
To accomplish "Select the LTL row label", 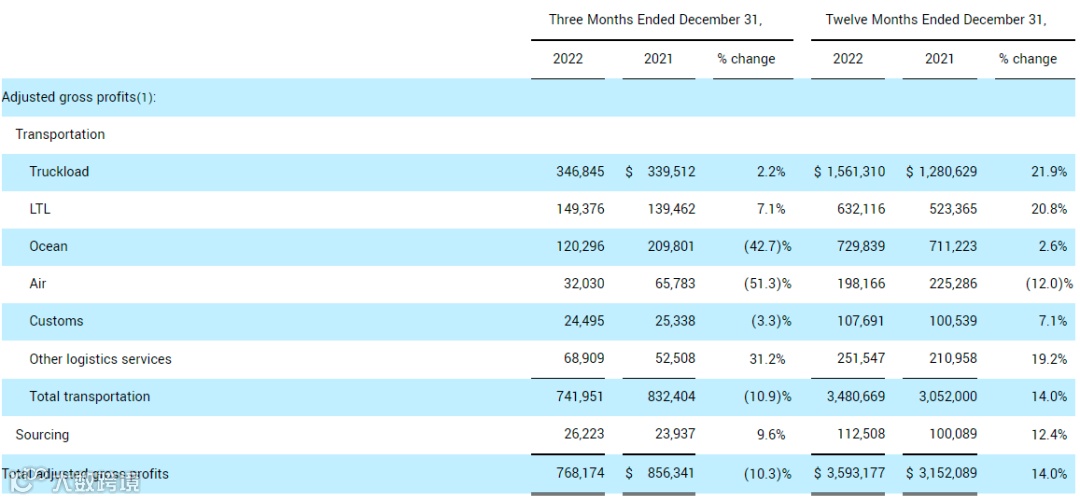I will (40, 209).
